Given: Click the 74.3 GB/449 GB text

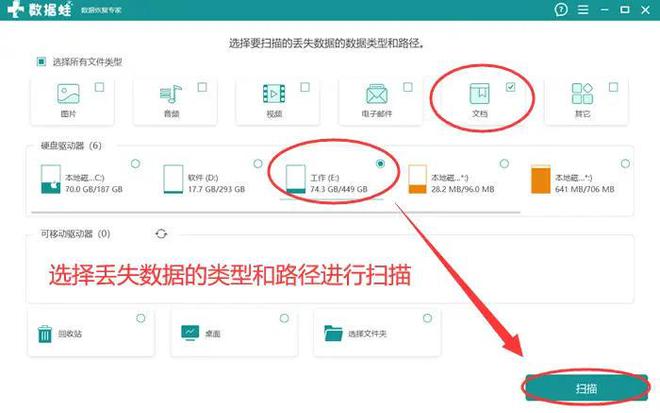Looking at the screenshot, I should (339, 189).
